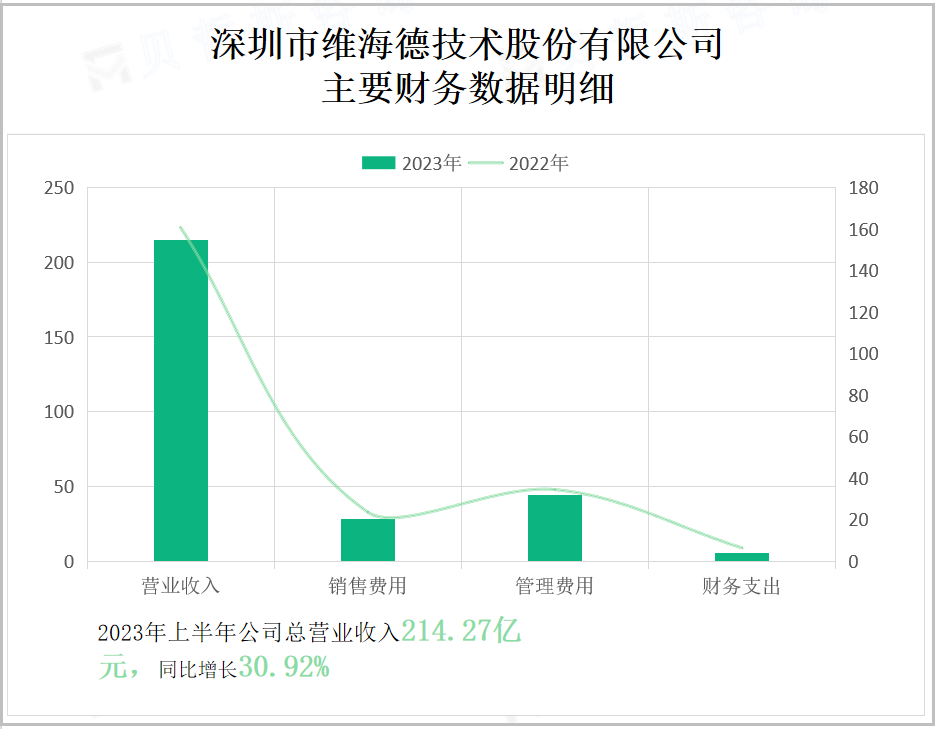The height and width of the screenshot is (729, 939).
Task: Click the 管理费用 axis category label
Action: tap(555, 586)
